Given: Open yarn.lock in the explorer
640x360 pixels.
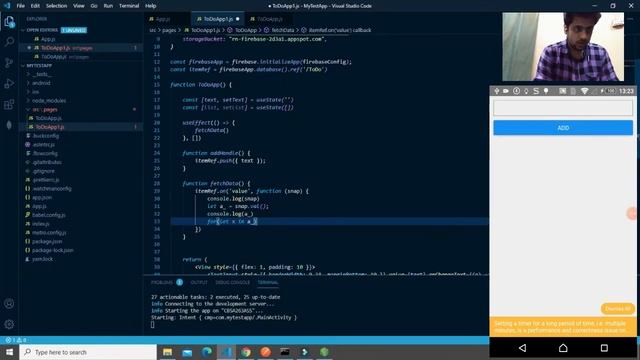Looking at the screenshot, I should tap(42, 259).
